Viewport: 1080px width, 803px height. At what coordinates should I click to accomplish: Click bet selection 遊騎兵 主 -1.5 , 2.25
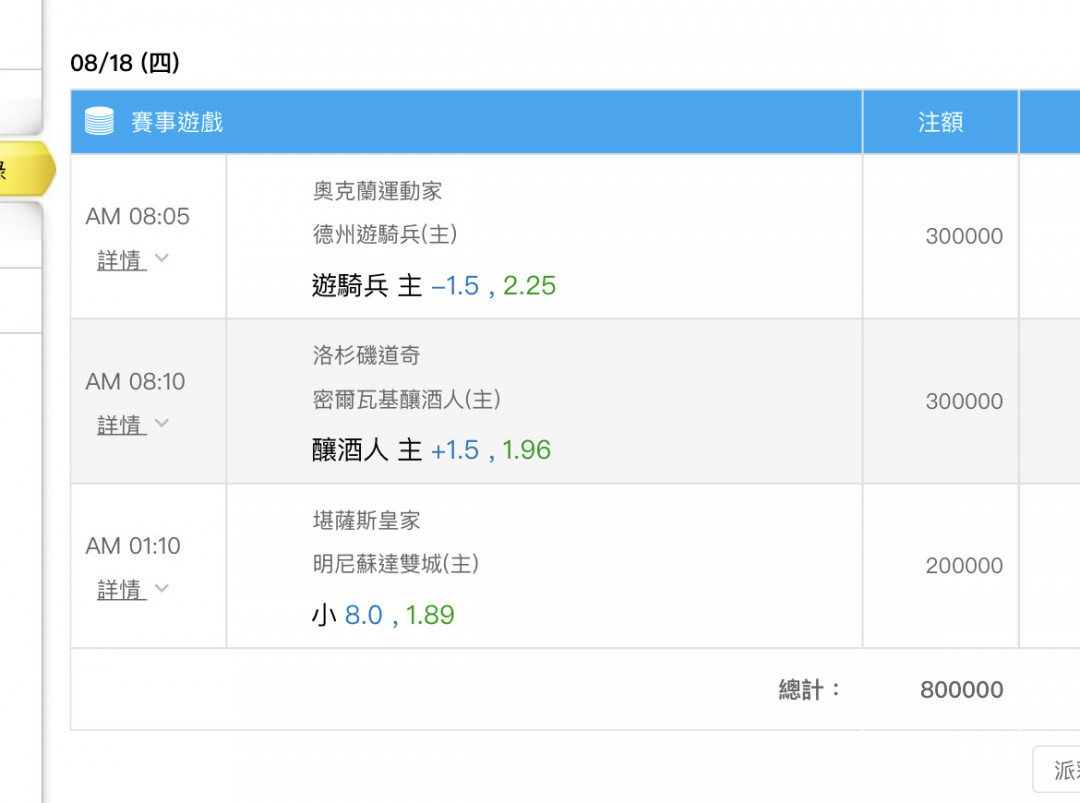[x=434, y=285]
